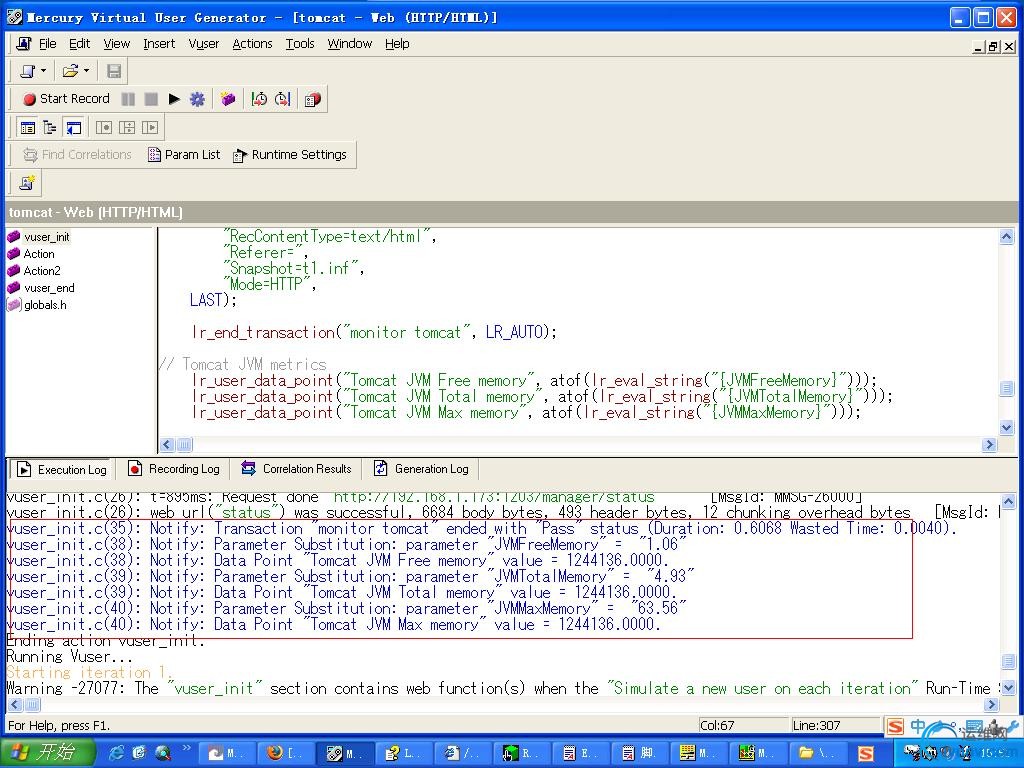Open the New Script toolbar button
The image size is (1024, 768).
point(28,71)
